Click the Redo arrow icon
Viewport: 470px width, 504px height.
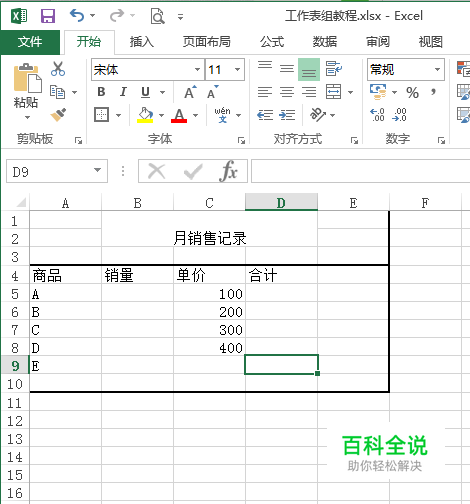click(117, 15)
